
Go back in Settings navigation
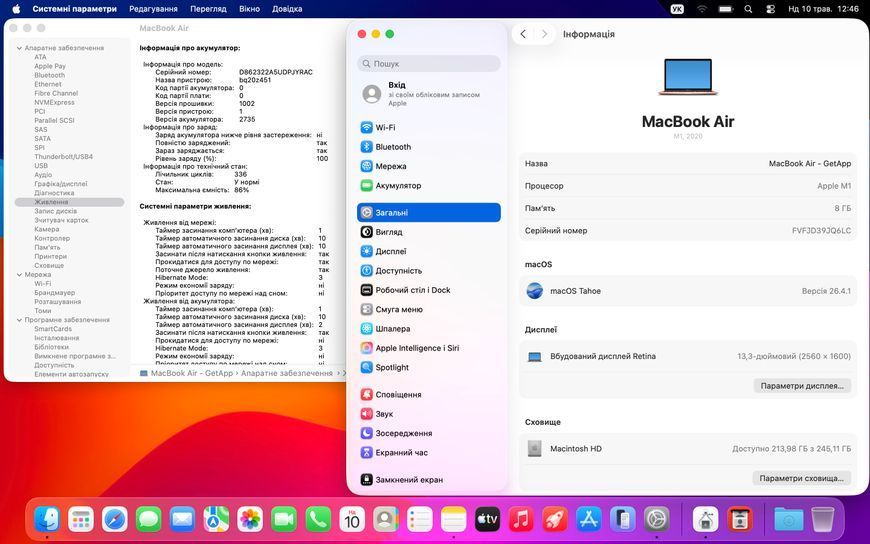(x=523, y=34)
